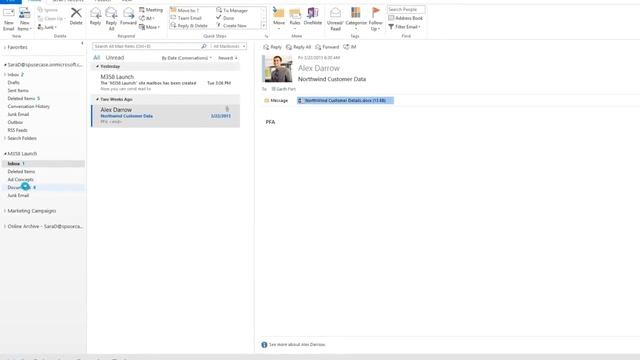Collapse the folder pane arrow

pyautogui.click(x=82, y=43)
